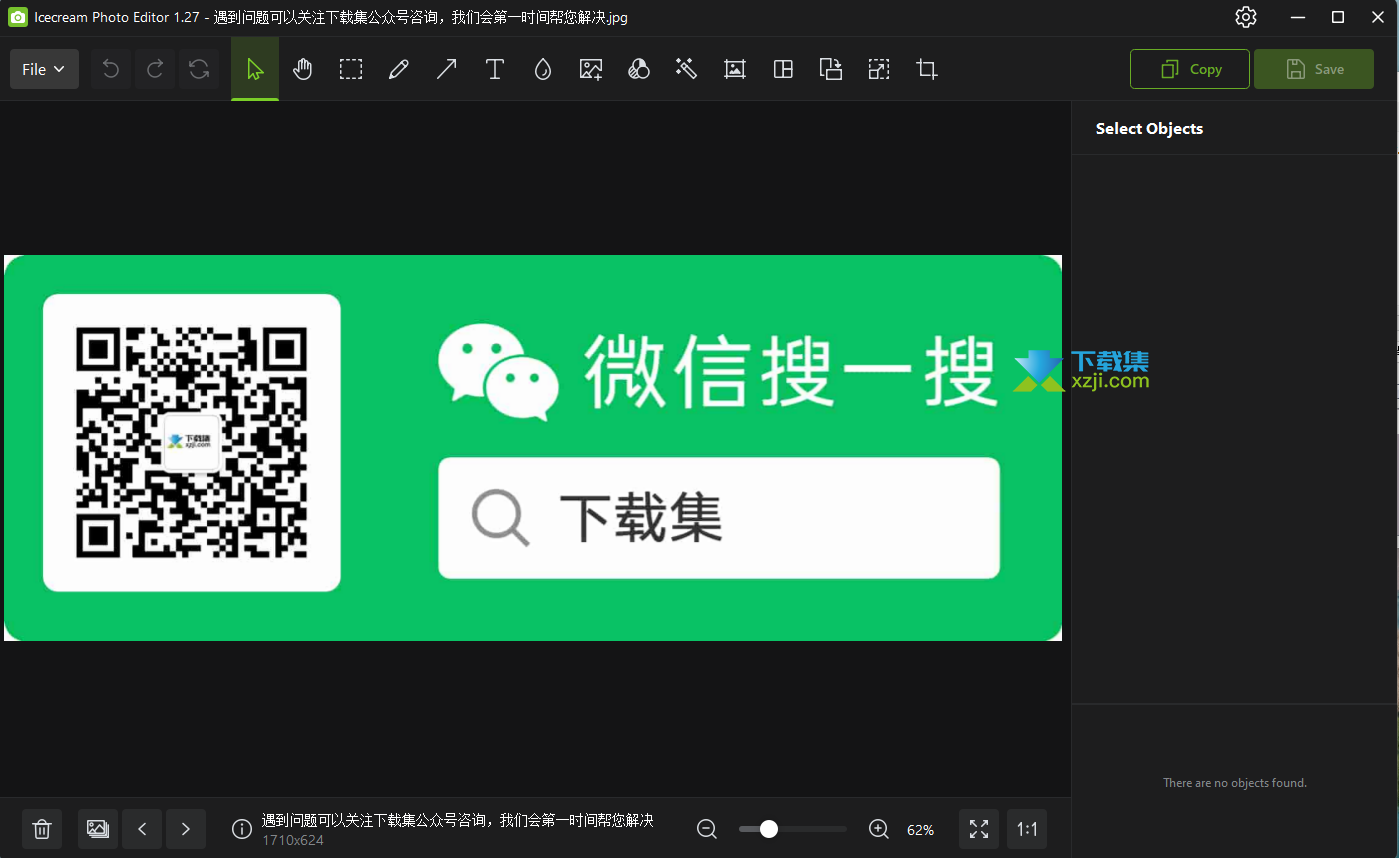Select the pointer Select tool
1399x858 pixels.
click(255, 69)
